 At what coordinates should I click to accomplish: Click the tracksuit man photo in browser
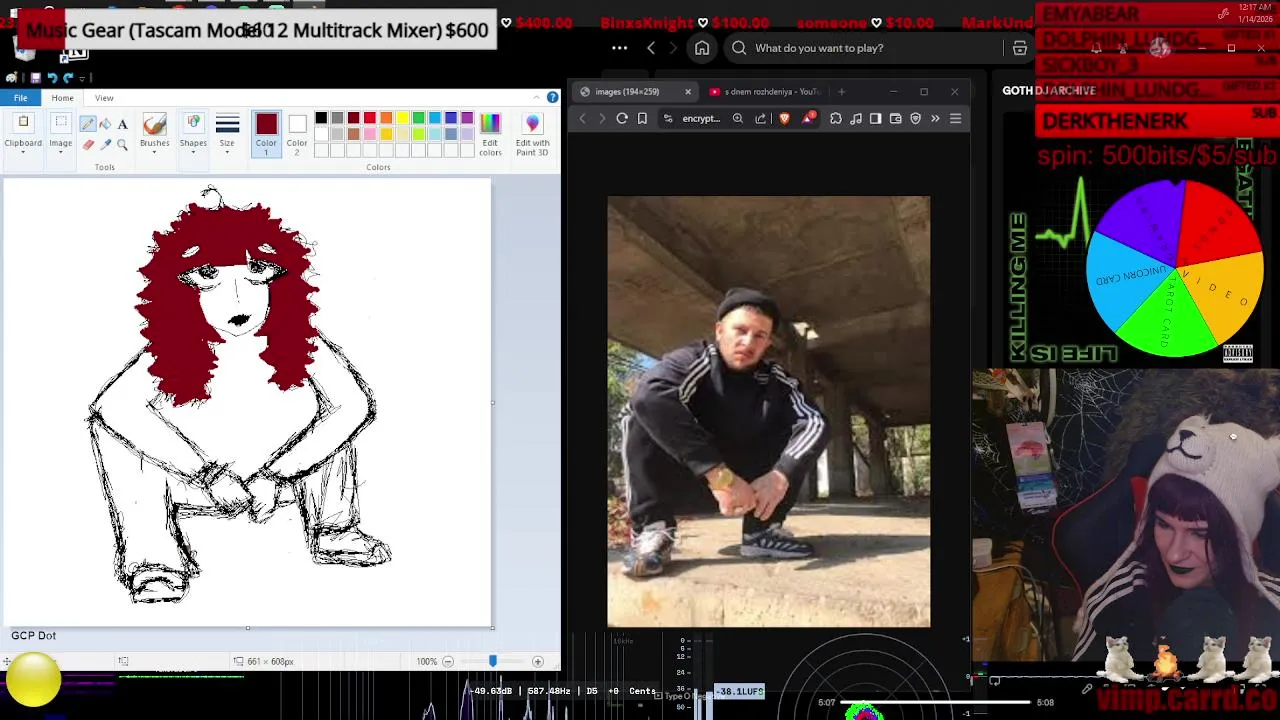[768, 411]
